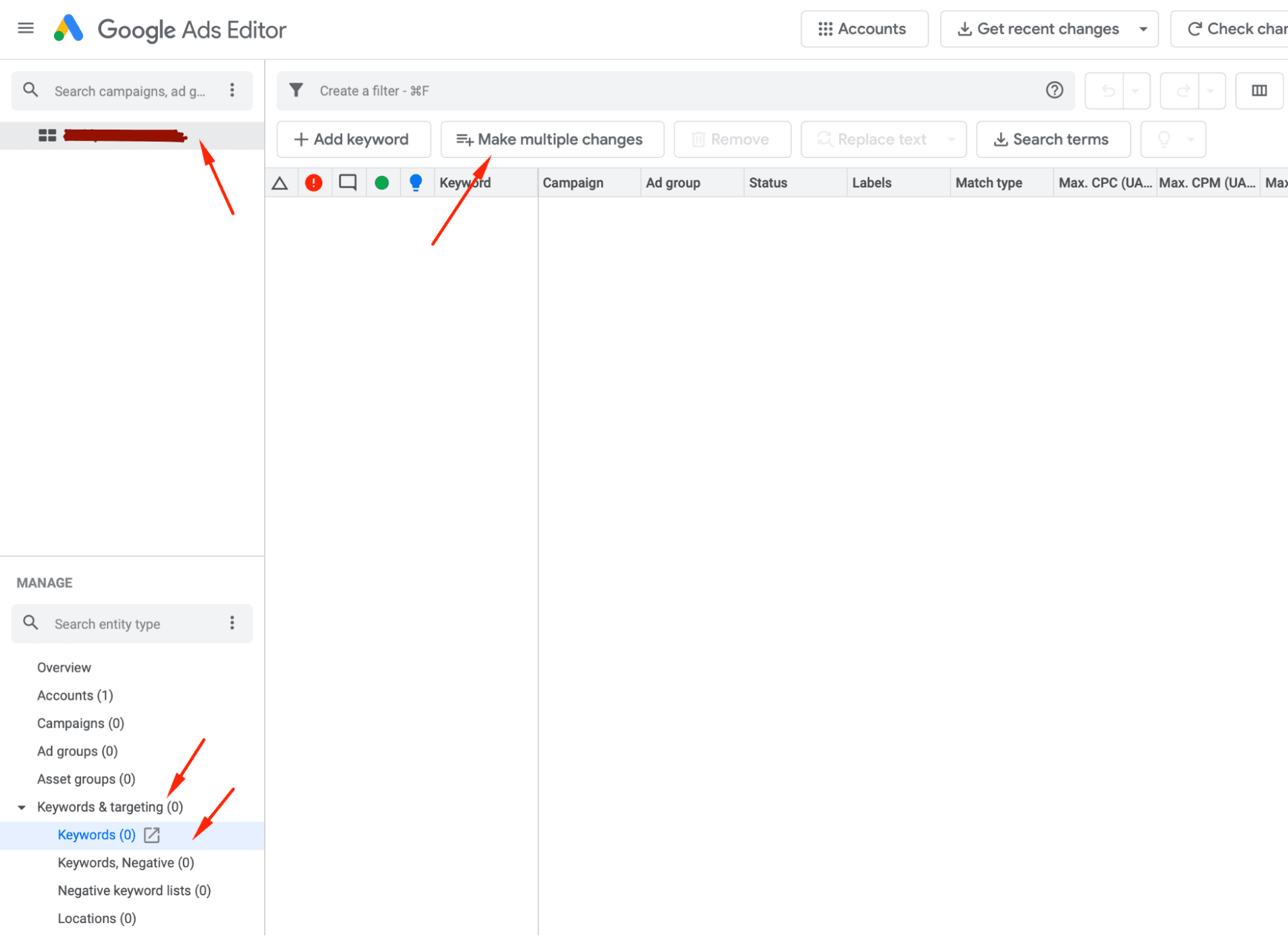Open entity type search options menu
The width and height of the screenshot is (1288, 936).
232,623
